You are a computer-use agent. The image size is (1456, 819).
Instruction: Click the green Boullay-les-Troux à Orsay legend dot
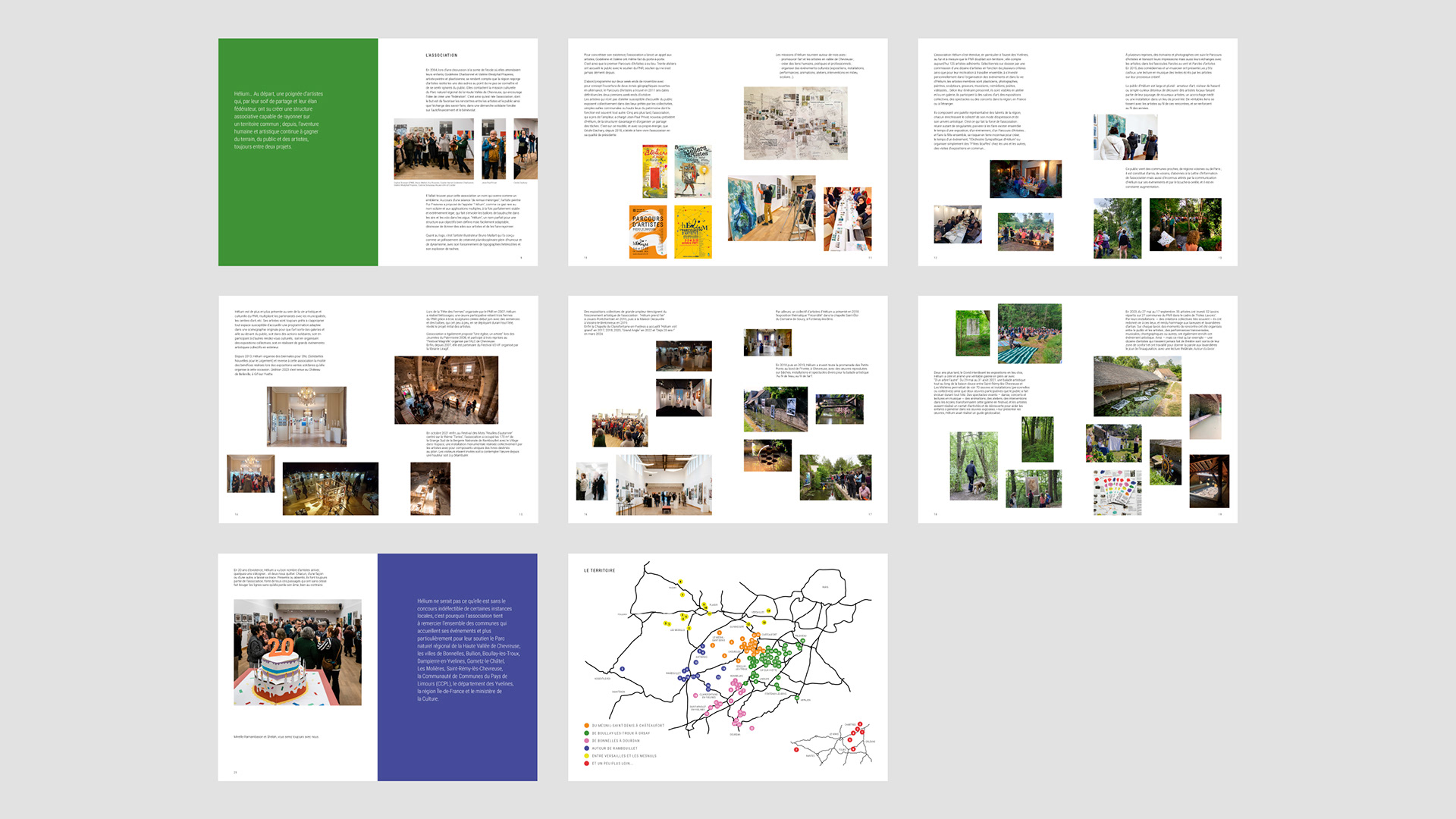pyautogui.click(x=586, y=733)
